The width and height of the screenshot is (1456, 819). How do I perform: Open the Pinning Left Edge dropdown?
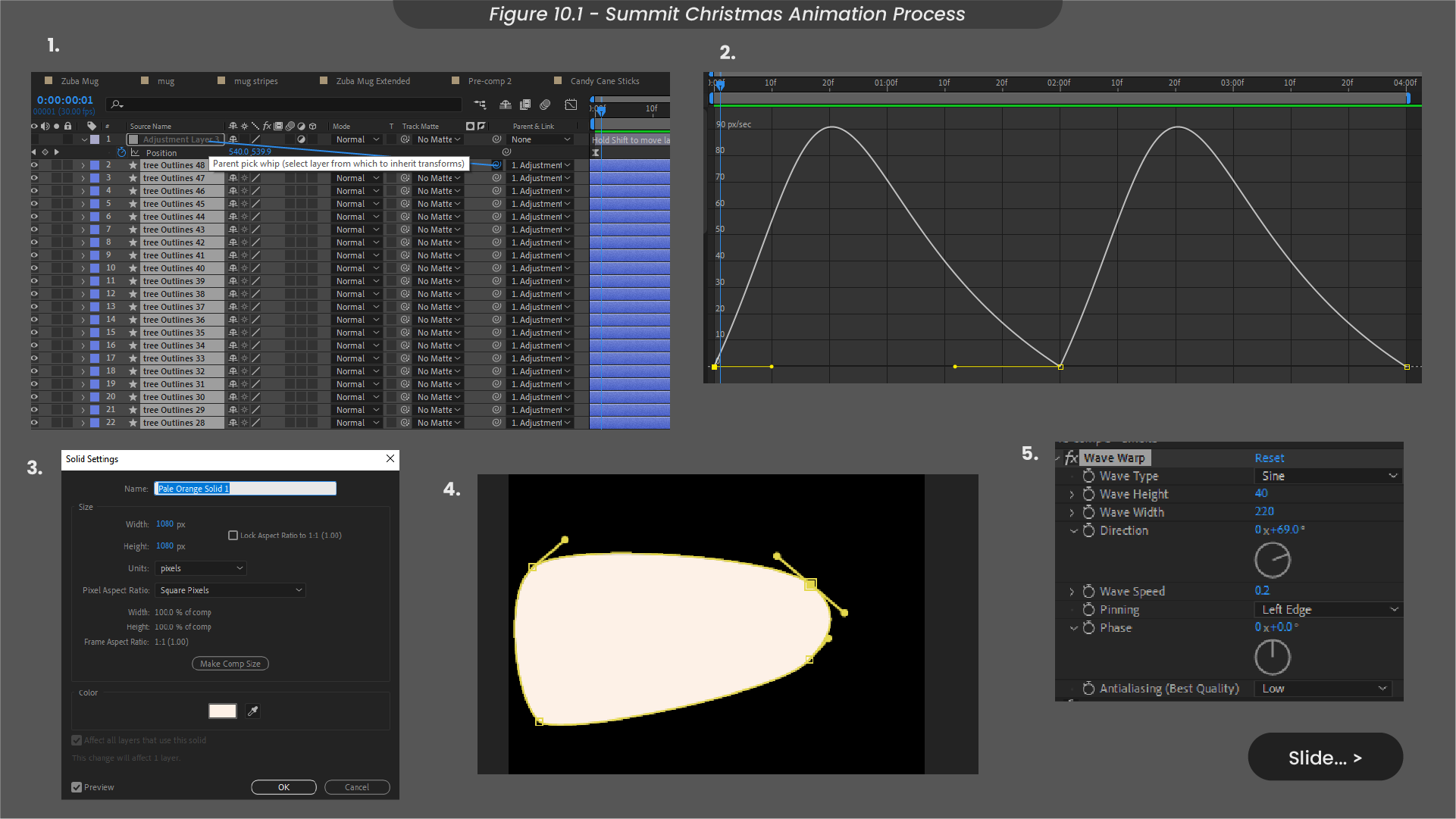click(1328, 609)
